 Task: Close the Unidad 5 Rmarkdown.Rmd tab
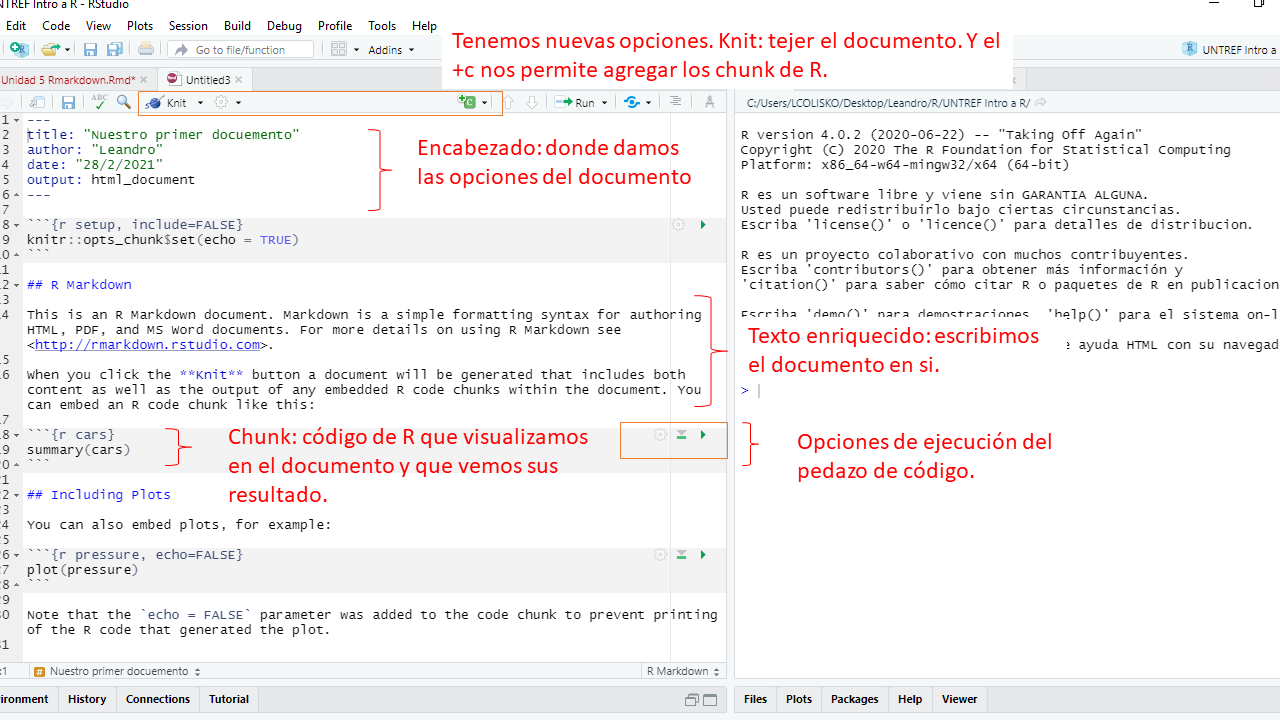tap(144, 79)
